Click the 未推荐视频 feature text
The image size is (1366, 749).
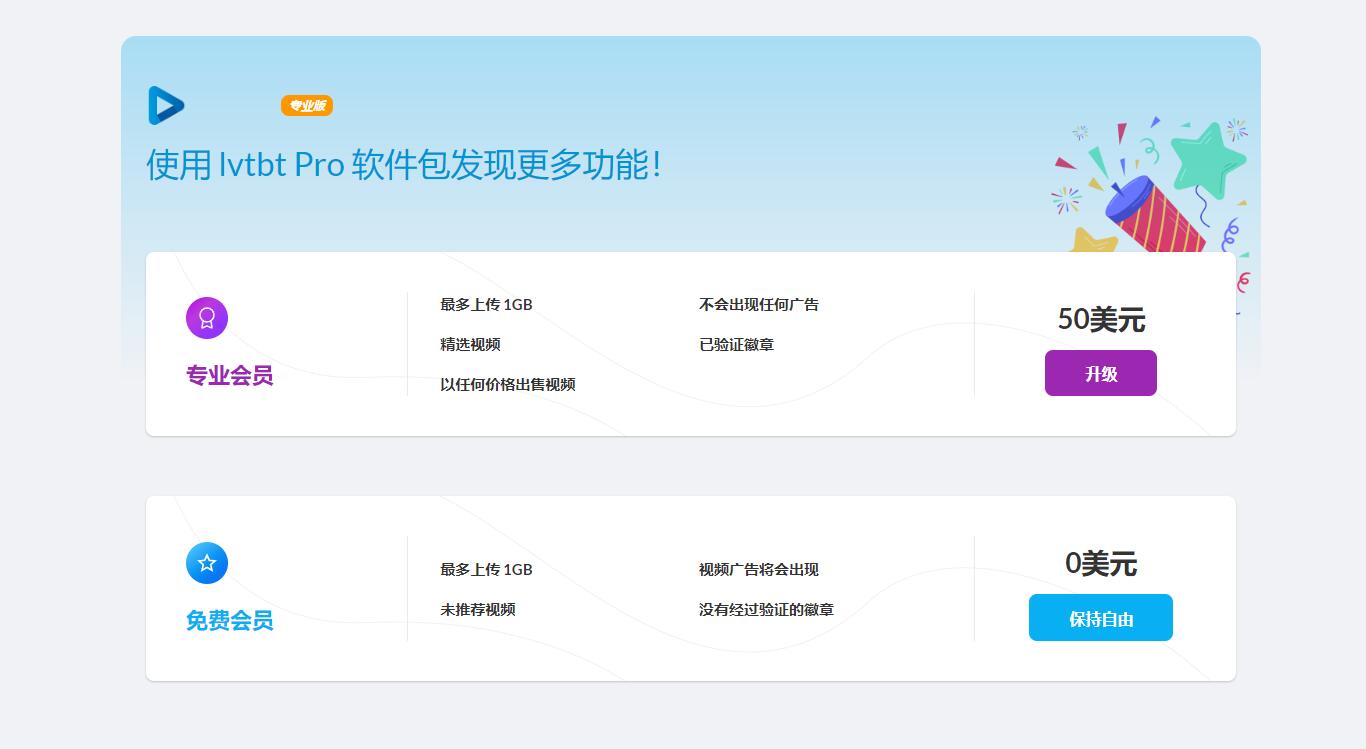tap(478, 610)
